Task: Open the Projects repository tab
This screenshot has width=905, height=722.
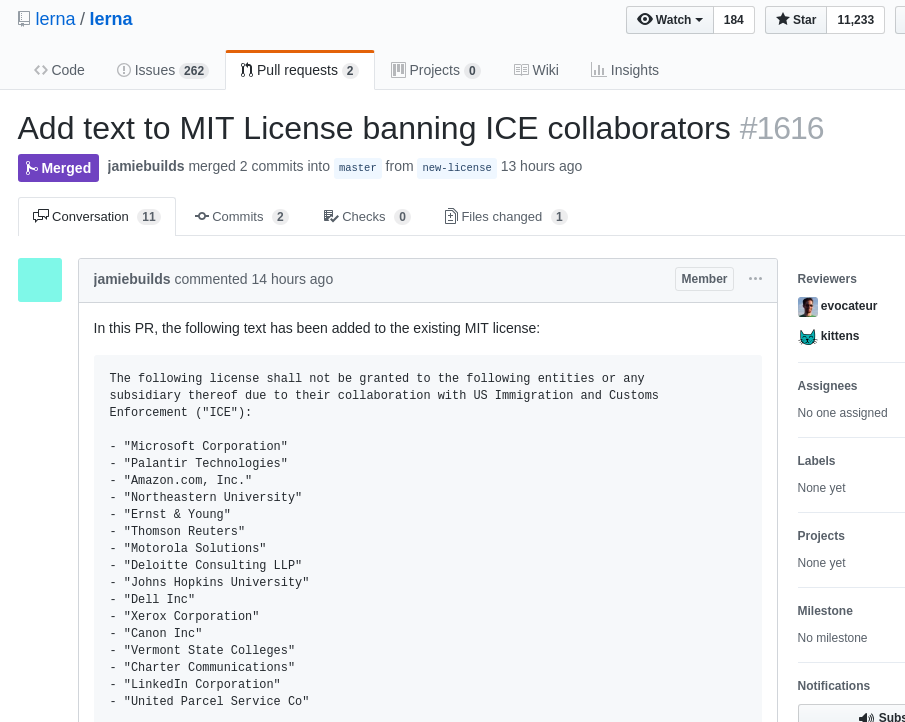Action: (x=435, y=70)
